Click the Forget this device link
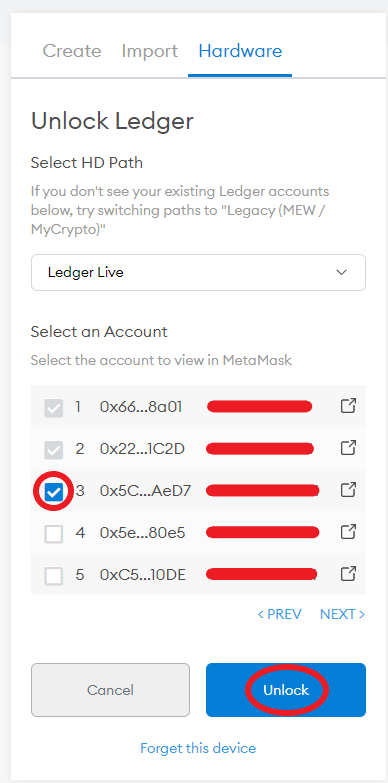This screenshot has width=388, height=783. click(198, 748)
